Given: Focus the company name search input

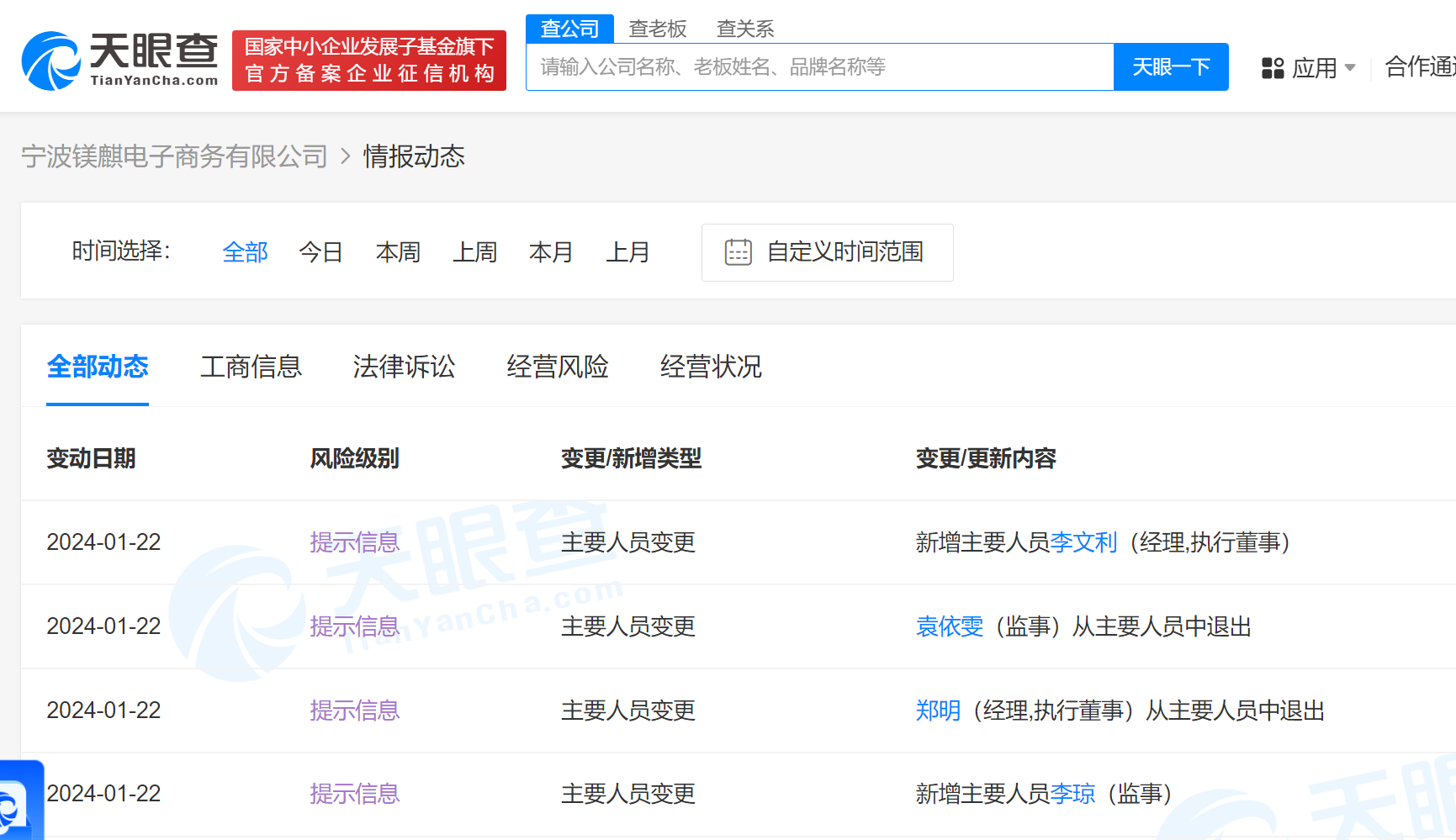Looking at the screenshot, I should tap(819, 67).
